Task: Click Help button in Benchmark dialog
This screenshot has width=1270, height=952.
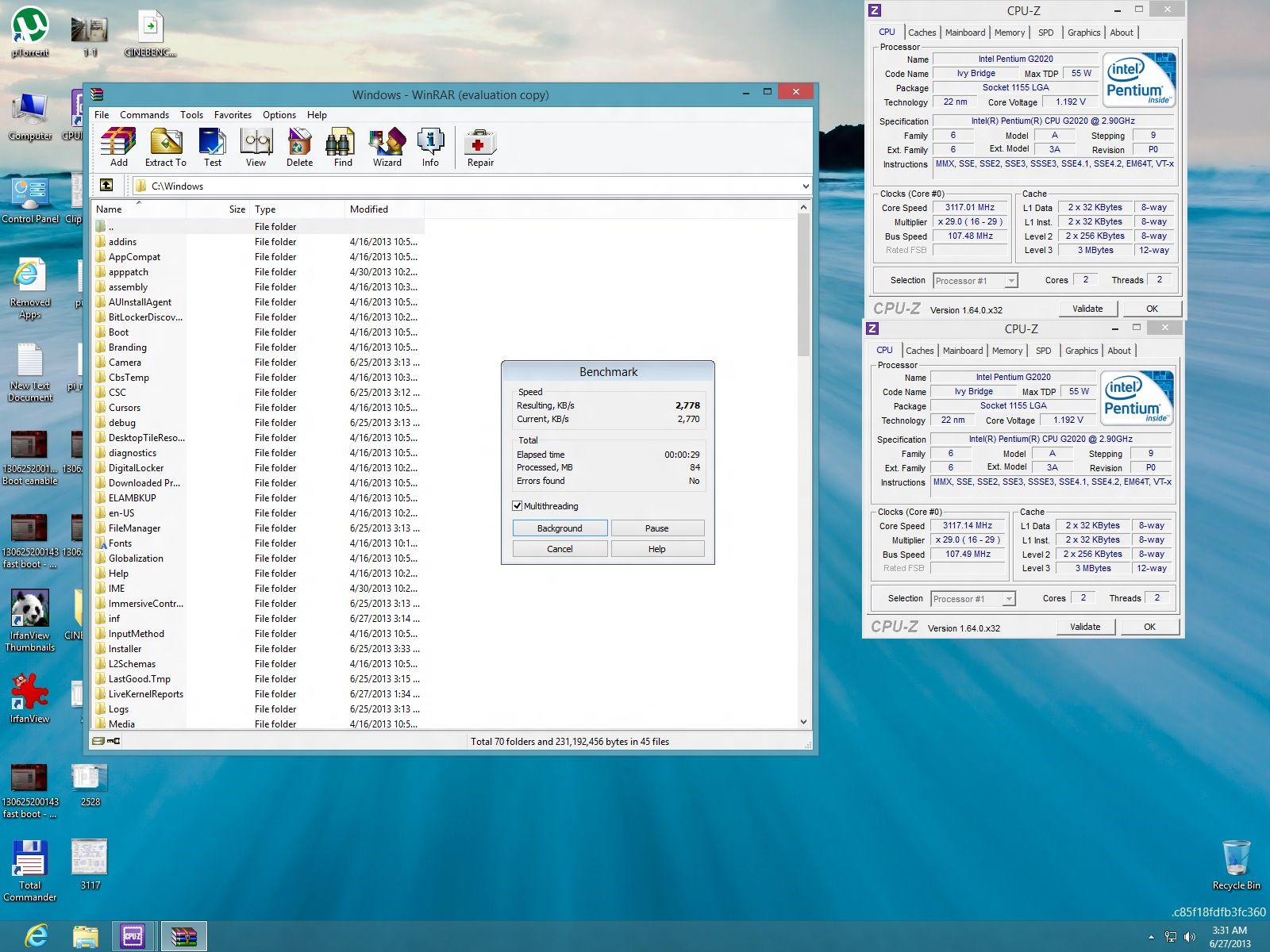Action: click(x=657, y=548)
